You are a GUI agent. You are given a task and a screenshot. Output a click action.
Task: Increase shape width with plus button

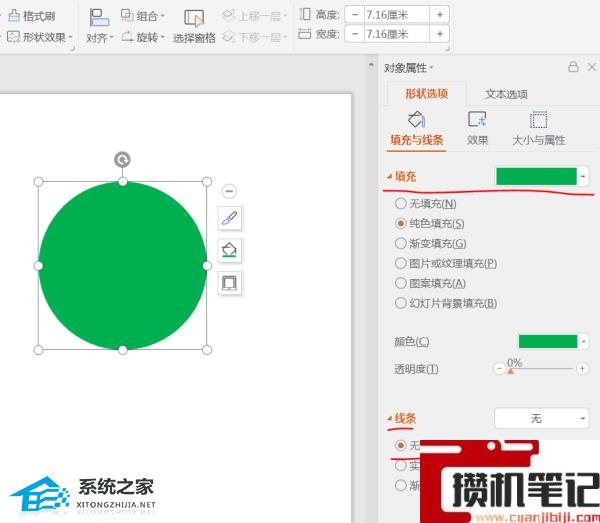click(x=440, y=34)
